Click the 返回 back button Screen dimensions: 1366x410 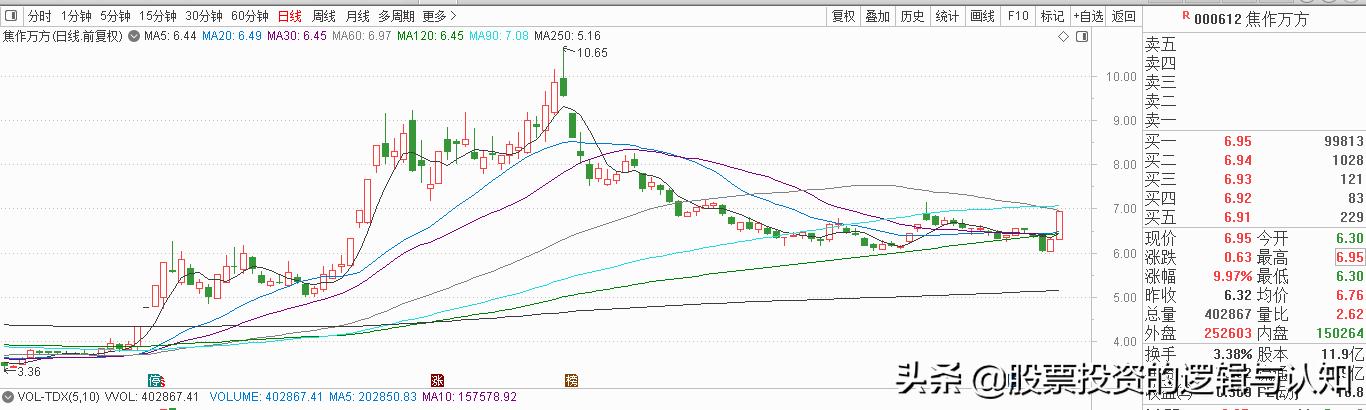click(1124, 16)
